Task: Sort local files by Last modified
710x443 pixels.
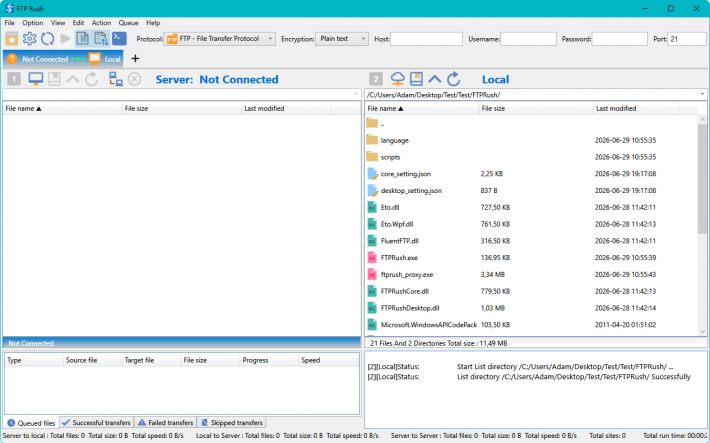Action: point(636,109)
